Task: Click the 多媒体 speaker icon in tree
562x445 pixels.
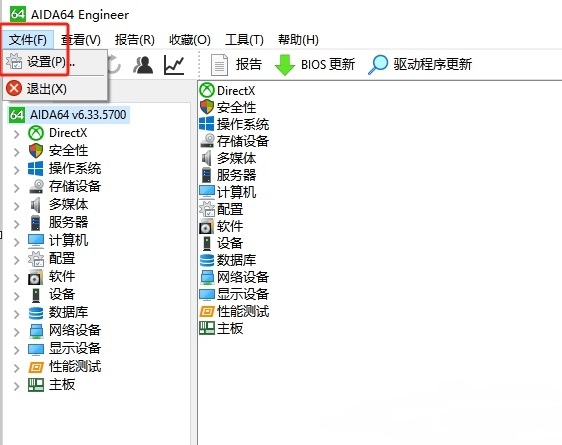Action: pyautogui.click(x=36, y=205)
